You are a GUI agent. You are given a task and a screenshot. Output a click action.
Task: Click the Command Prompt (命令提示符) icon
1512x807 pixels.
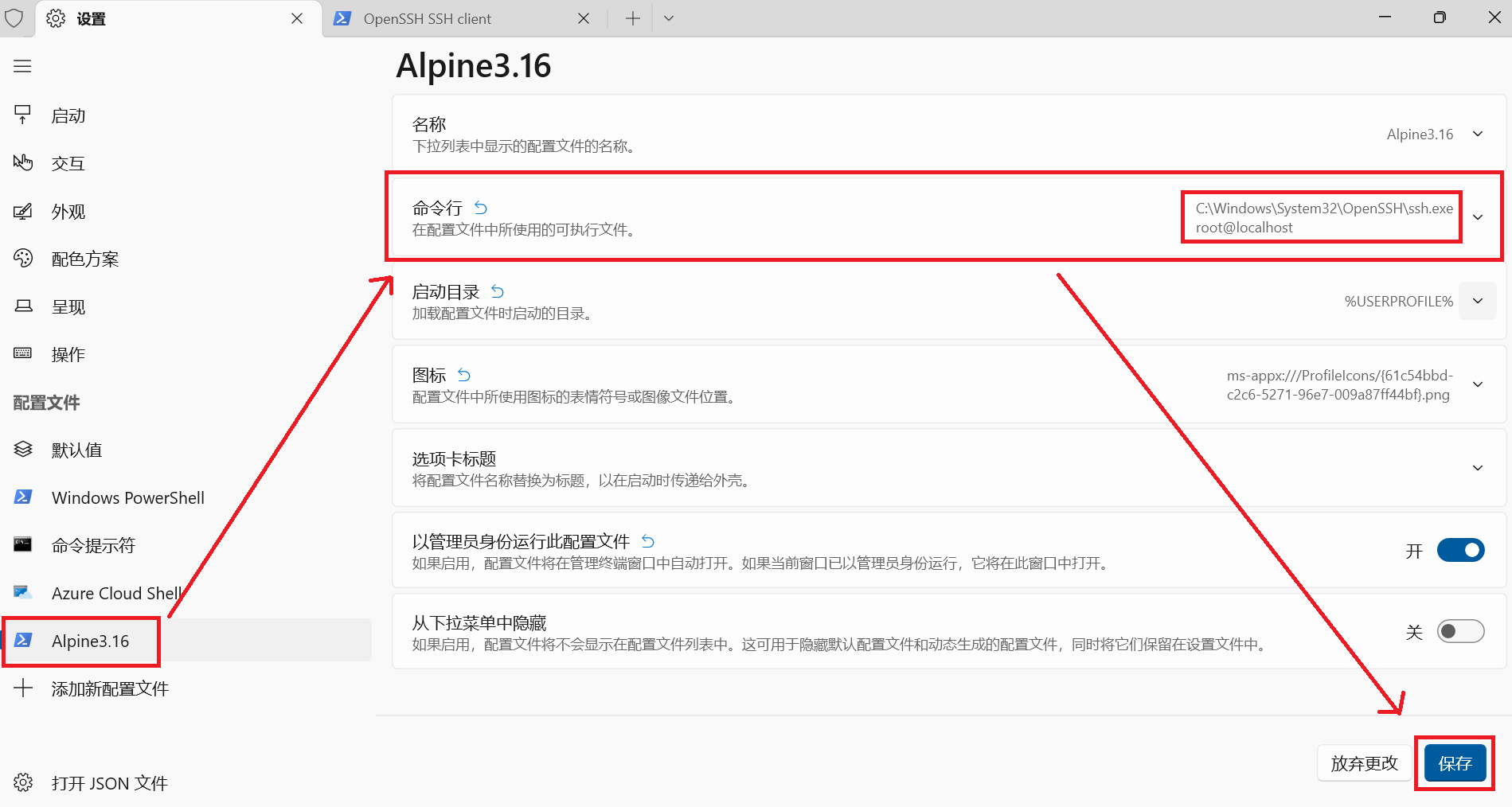[x=23, y=545]
